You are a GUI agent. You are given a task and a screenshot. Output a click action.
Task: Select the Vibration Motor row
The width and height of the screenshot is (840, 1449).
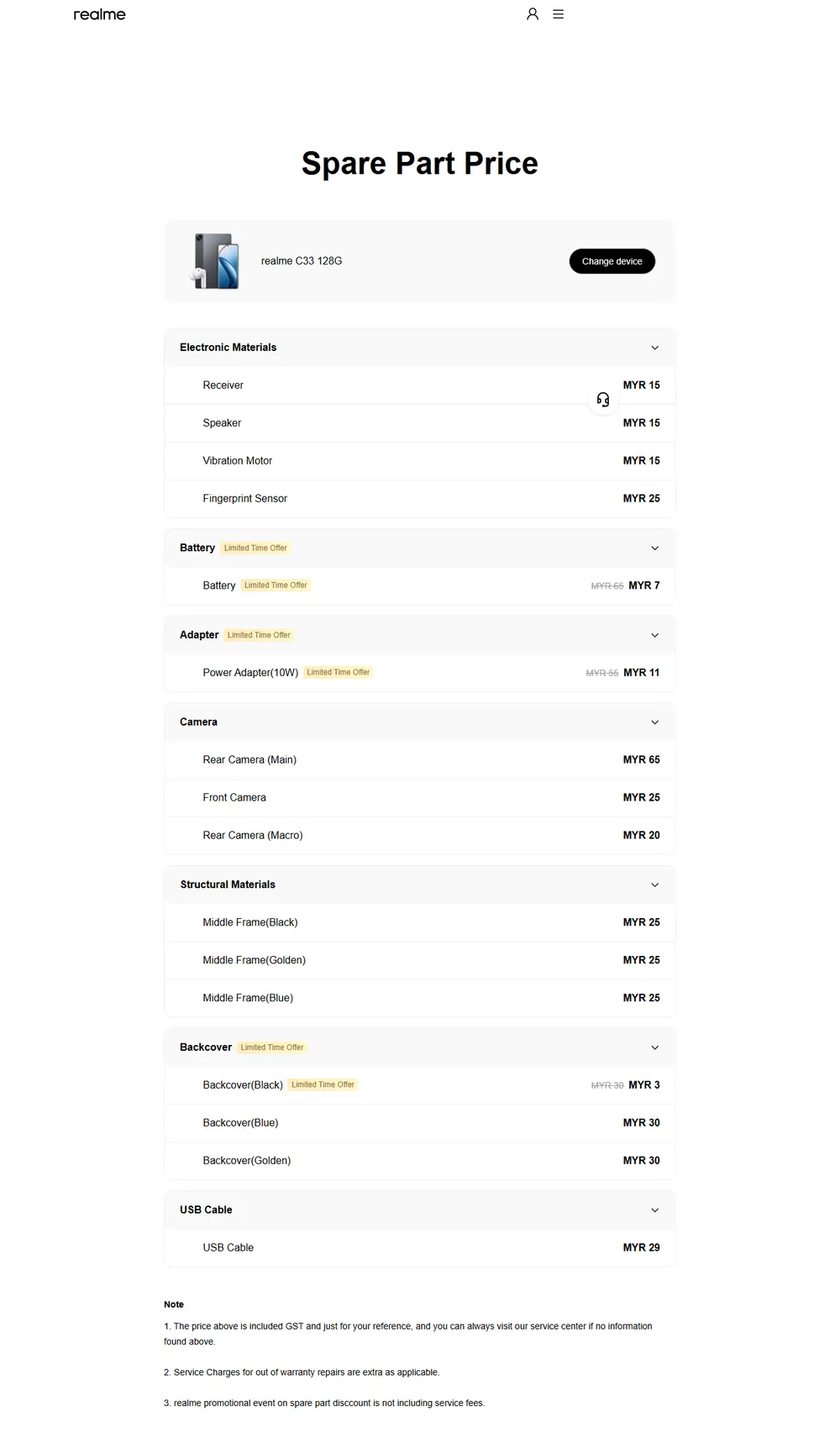420,461
